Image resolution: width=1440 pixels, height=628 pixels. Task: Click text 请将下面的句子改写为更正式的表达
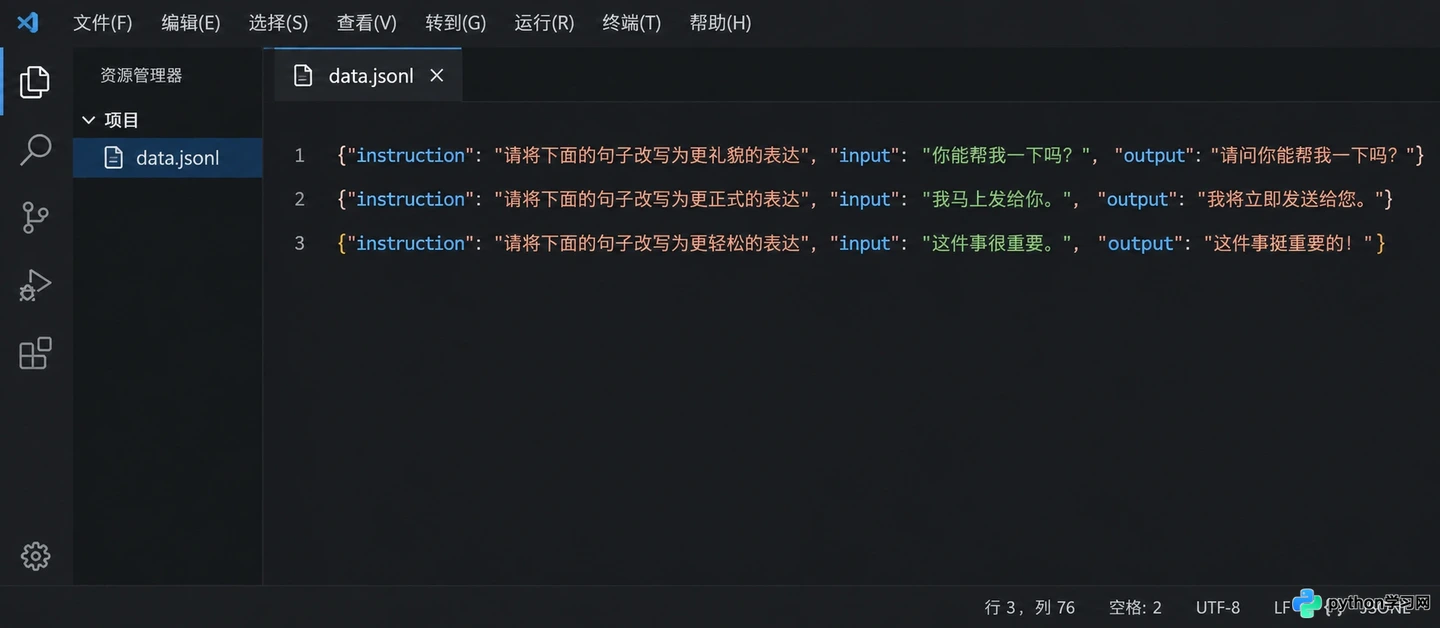click(652, 199)
